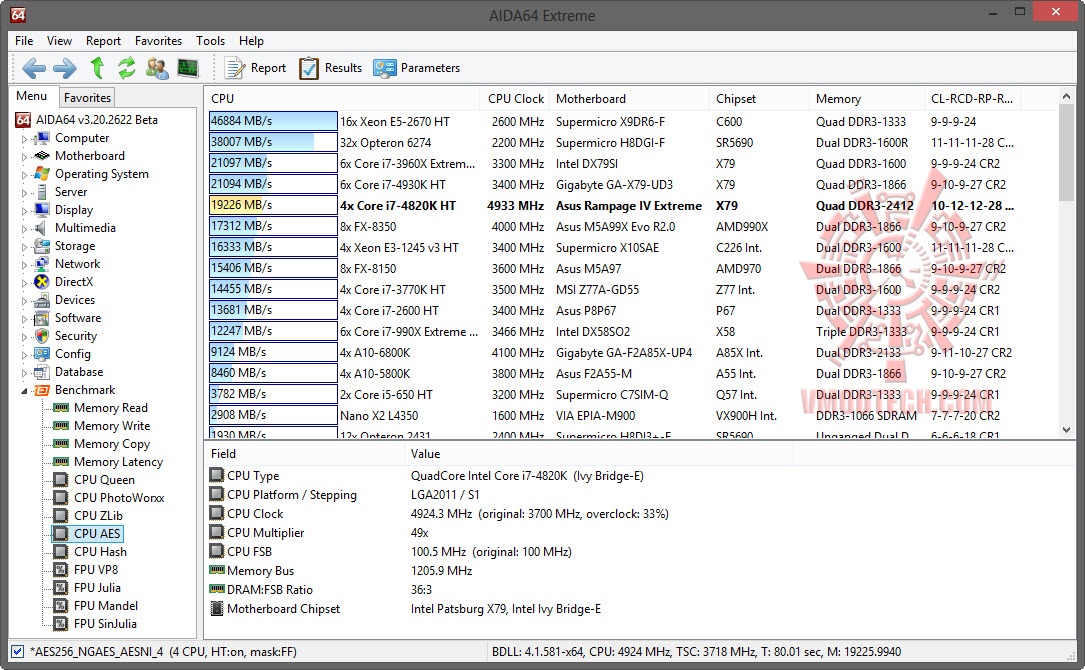Expand the Computer tree node
Viewport: 1085px width, 670px height.
coord(24,139)
